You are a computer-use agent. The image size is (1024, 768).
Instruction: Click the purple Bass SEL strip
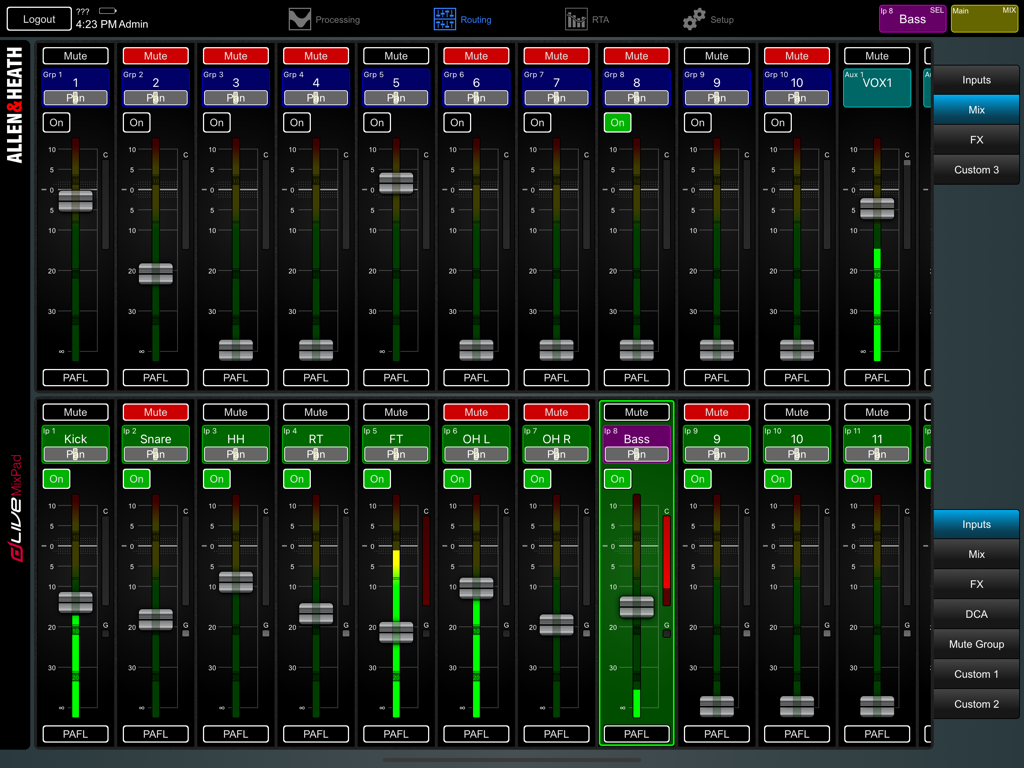911,18
